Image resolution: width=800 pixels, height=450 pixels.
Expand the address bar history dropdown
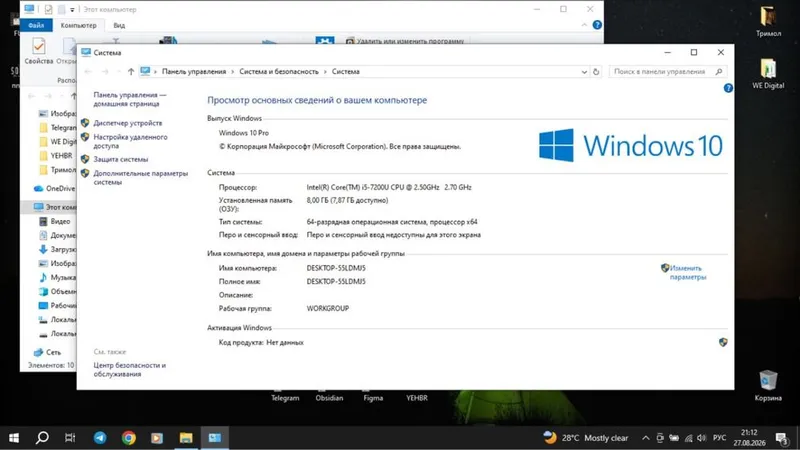[x=584, y=72]
